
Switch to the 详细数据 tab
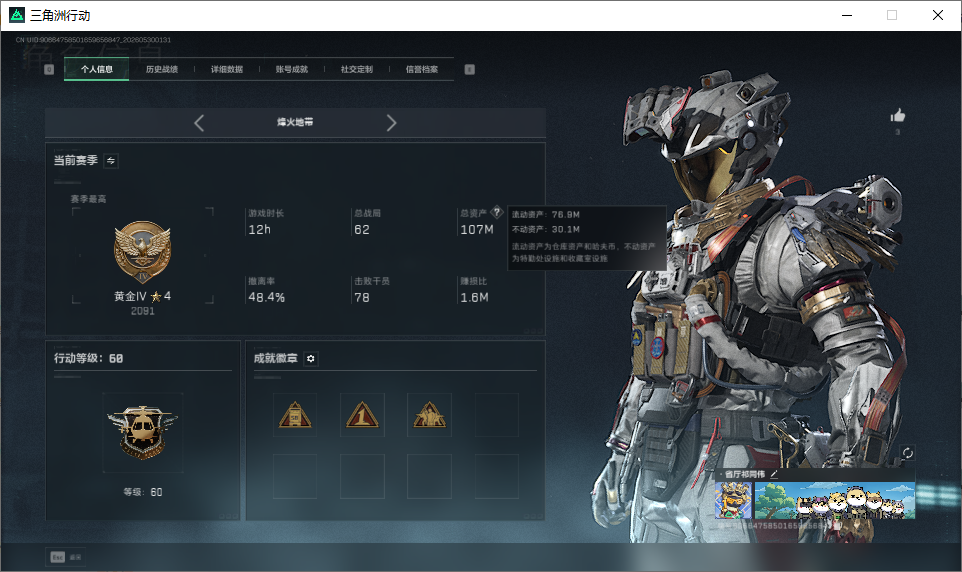coord(227,69)
